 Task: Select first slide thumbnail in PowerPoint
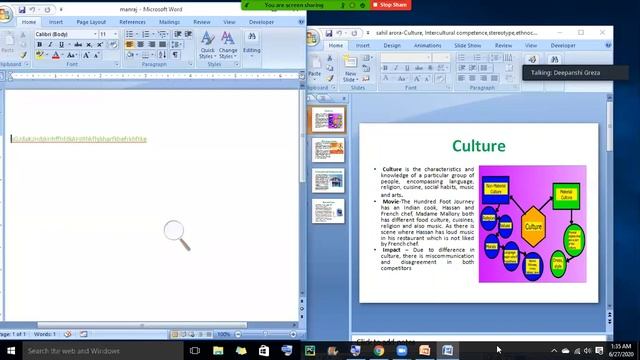328,120
